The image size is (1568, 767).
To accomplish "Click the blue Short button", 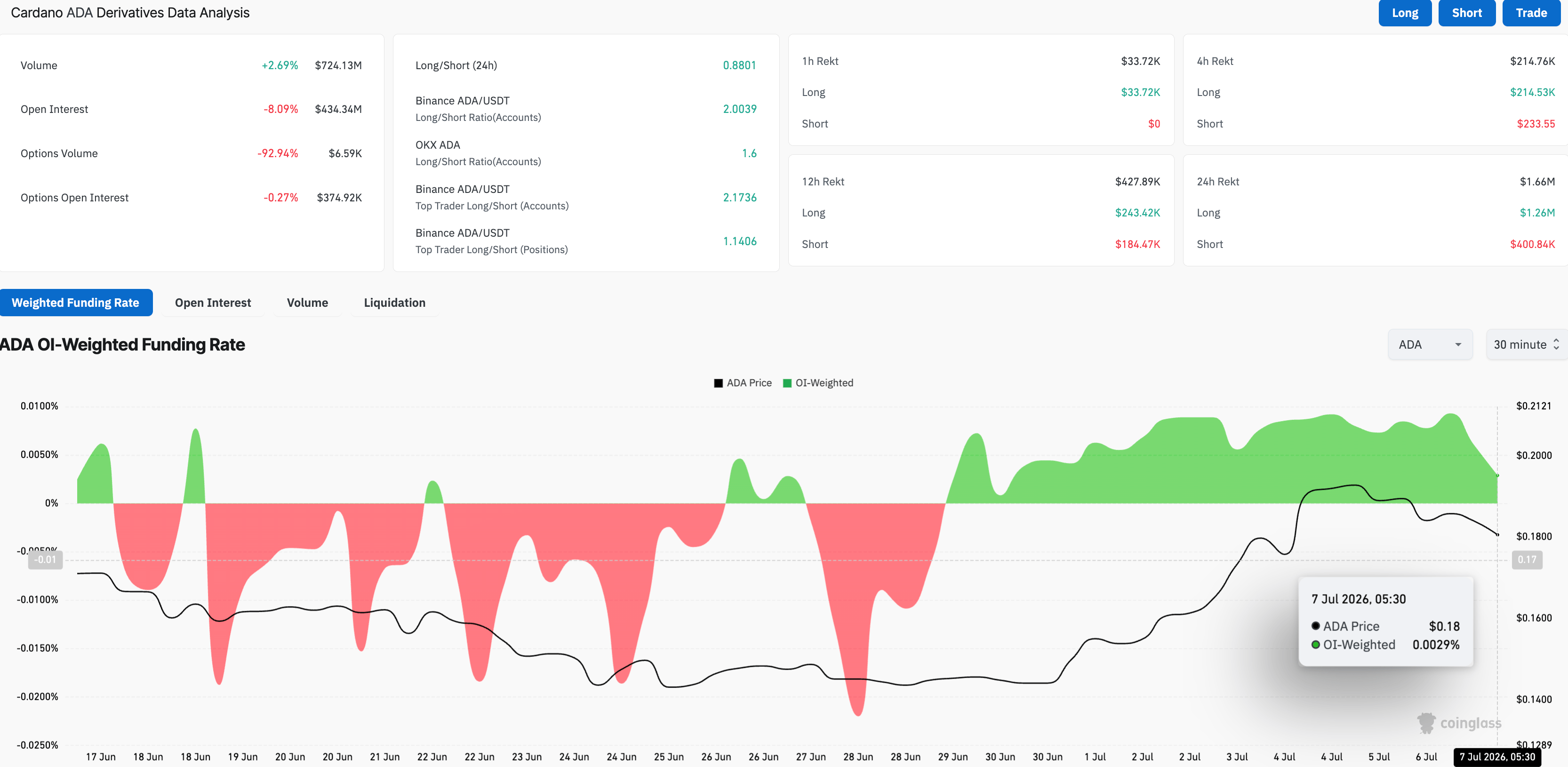I will [x=1467, y=13].
